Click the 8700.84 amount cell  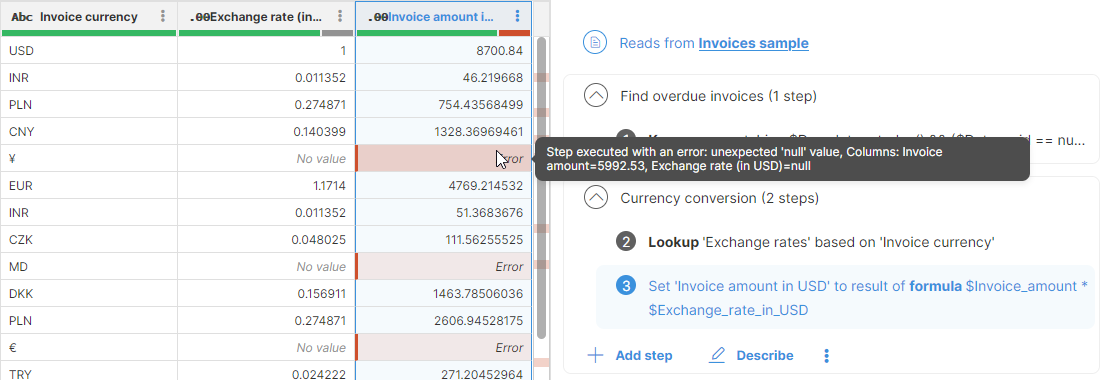tap(444, 51)
